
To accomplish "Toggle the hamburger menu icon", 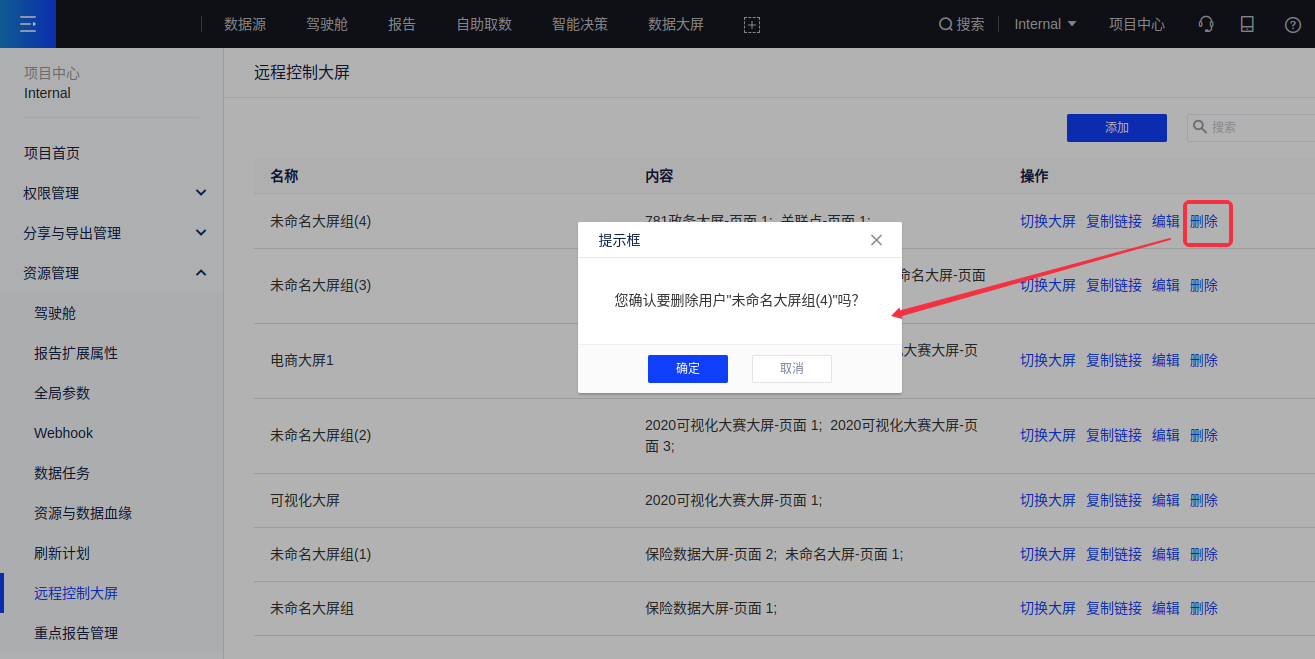I will coord(28,24).
